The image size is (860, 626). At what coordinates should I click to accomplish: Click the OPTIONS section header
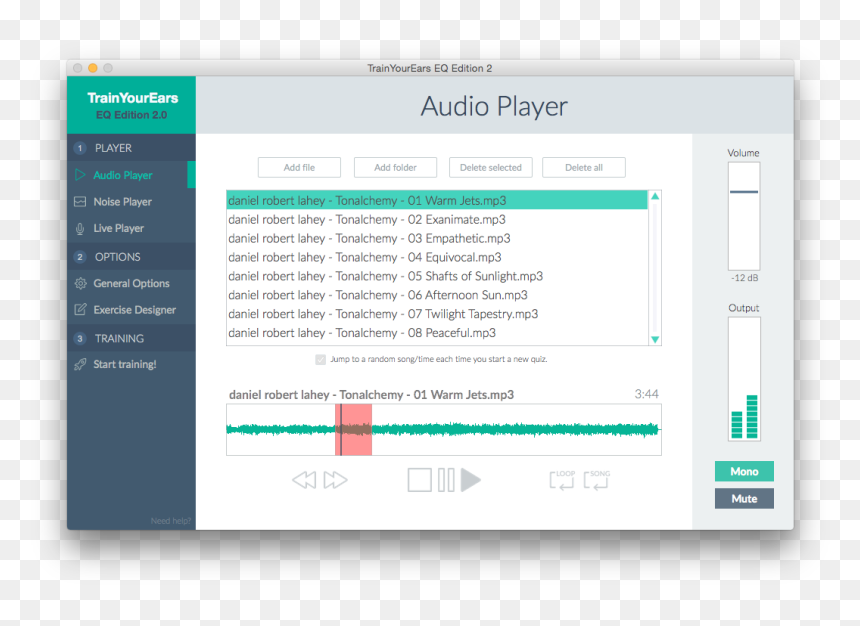[131, 257]
